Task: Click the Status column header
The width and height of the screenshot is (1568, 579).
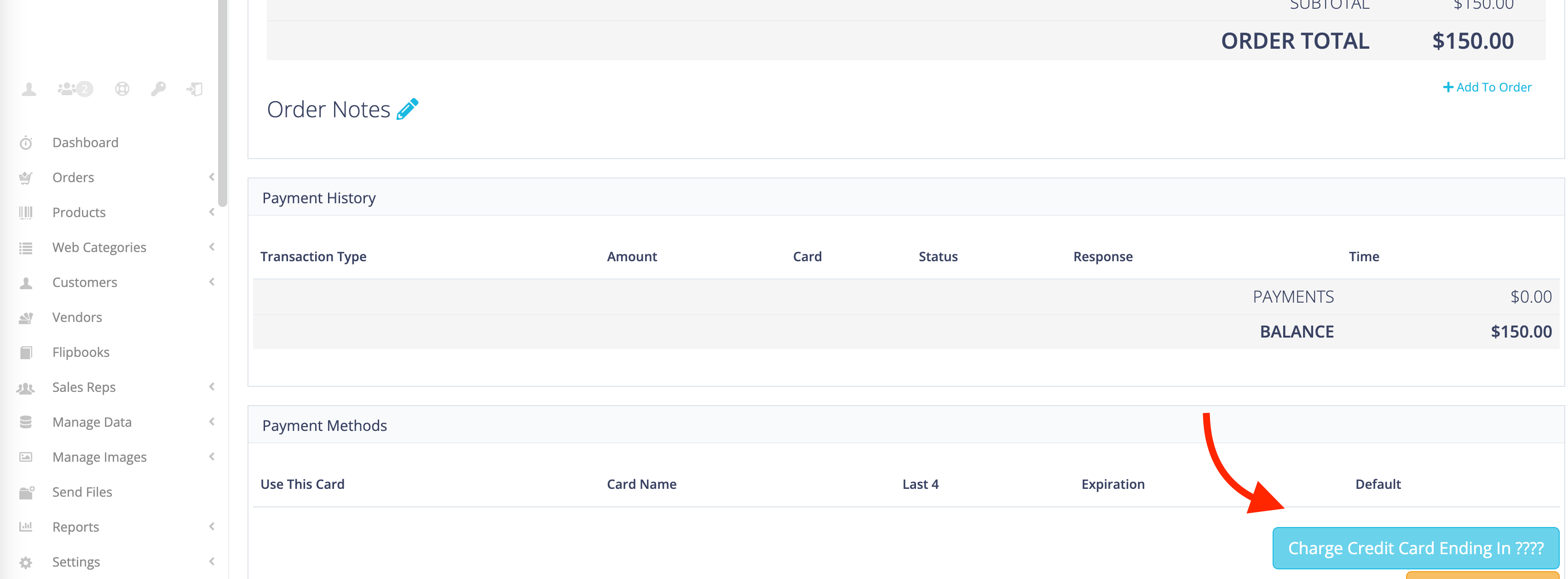Action: tap(938, 257)
